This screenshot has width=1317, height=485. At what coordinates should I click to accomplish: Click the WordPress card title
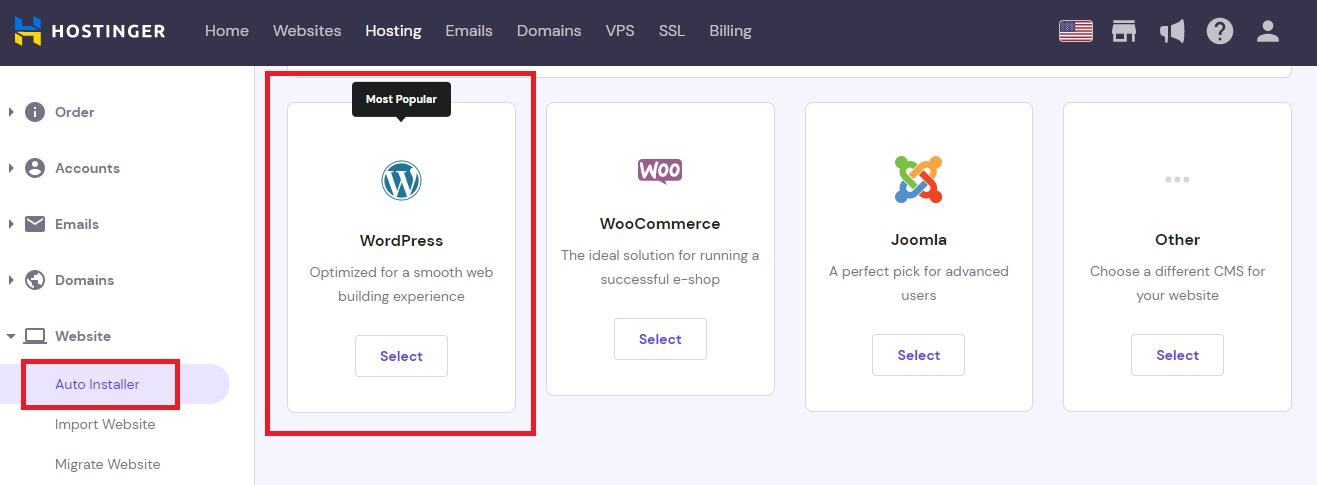pos(401,240)
